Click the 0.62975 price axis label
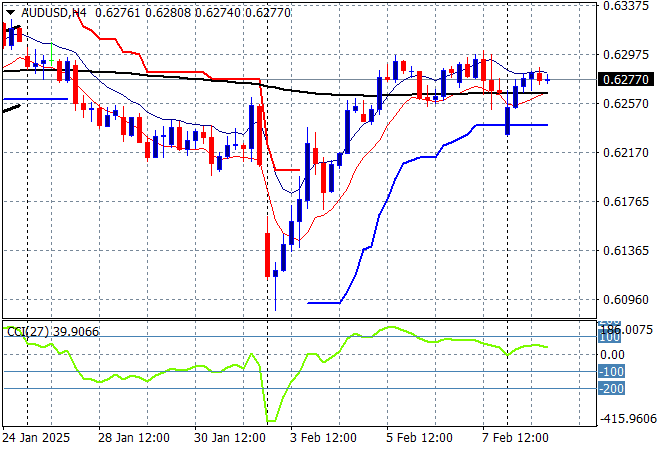This screenshot has width=660, height=450. [626, 55]
